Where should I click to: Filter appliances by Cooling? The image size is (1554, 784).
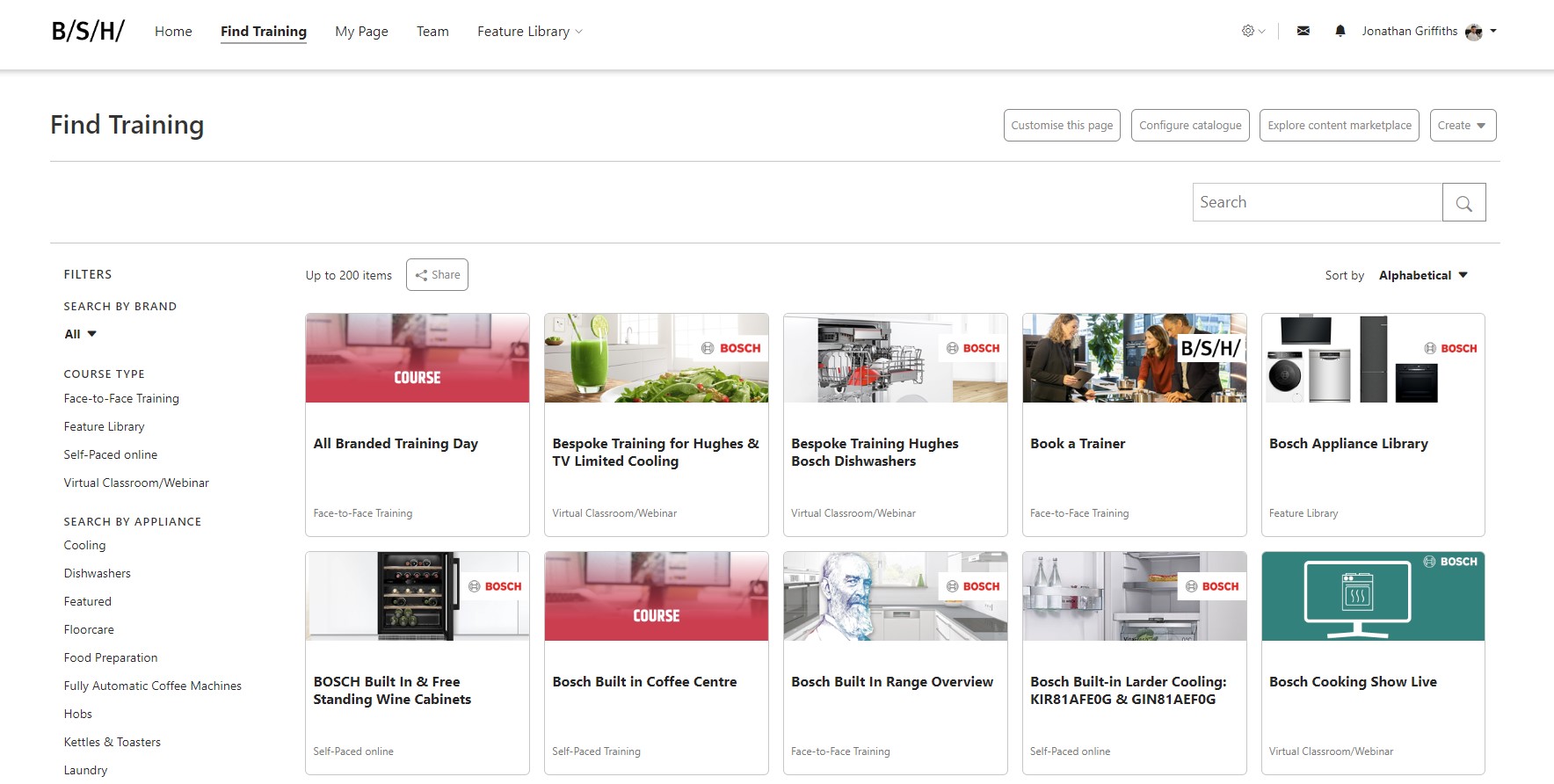pyautogui.click(x=84, y=545)
